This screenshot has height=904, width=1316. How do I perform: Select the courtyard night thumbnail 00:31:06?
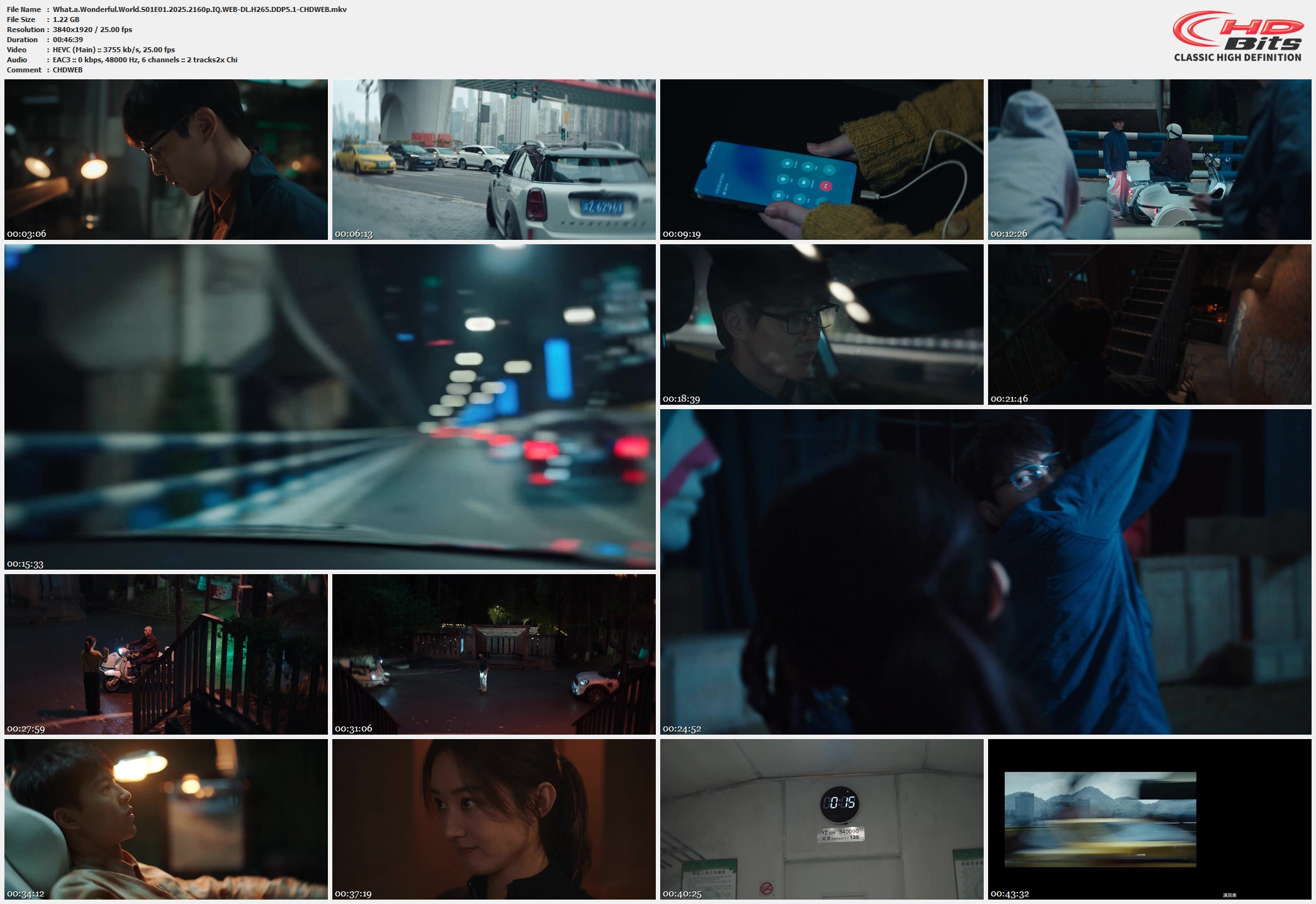click(x=494, y=654)
